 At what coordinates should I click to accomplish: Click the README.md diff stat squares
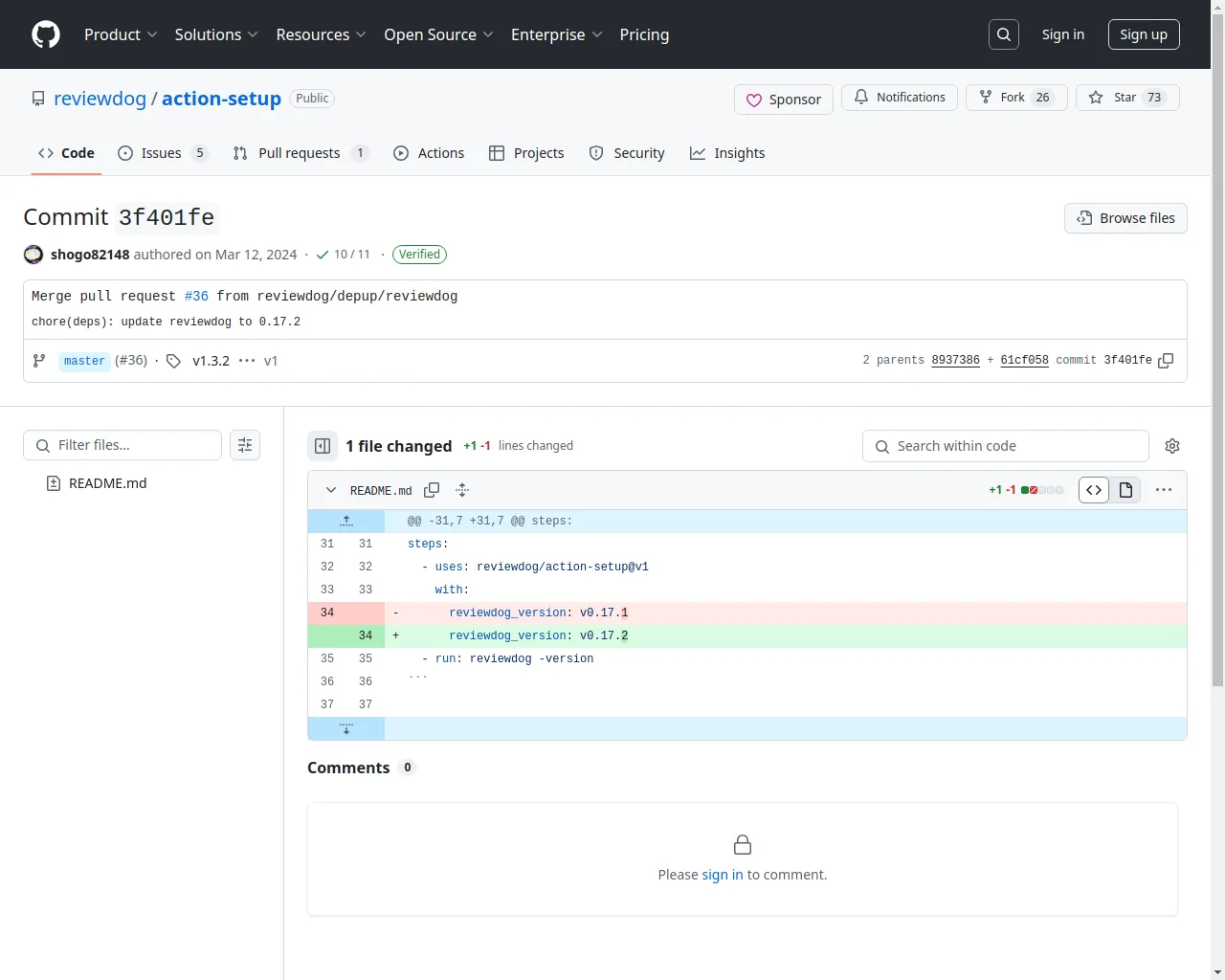(x=1042, y=490)
